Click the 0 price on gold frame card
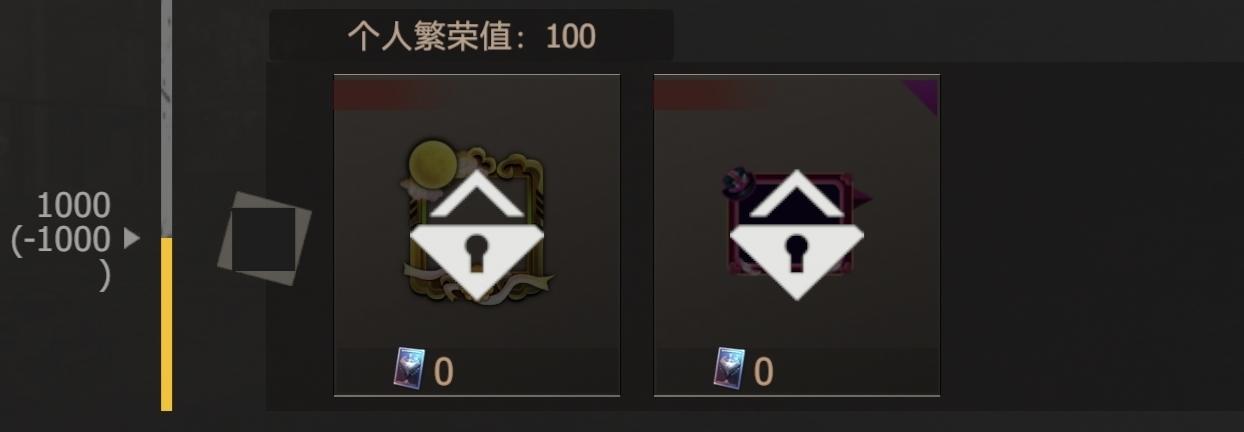 443,372
